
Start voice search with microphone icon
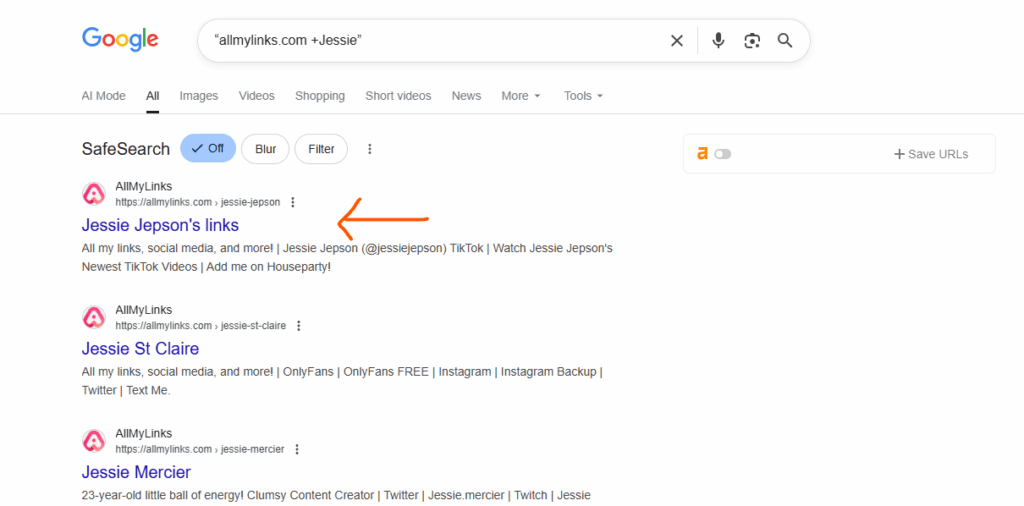pyautogui.click(x=718, y=40)
